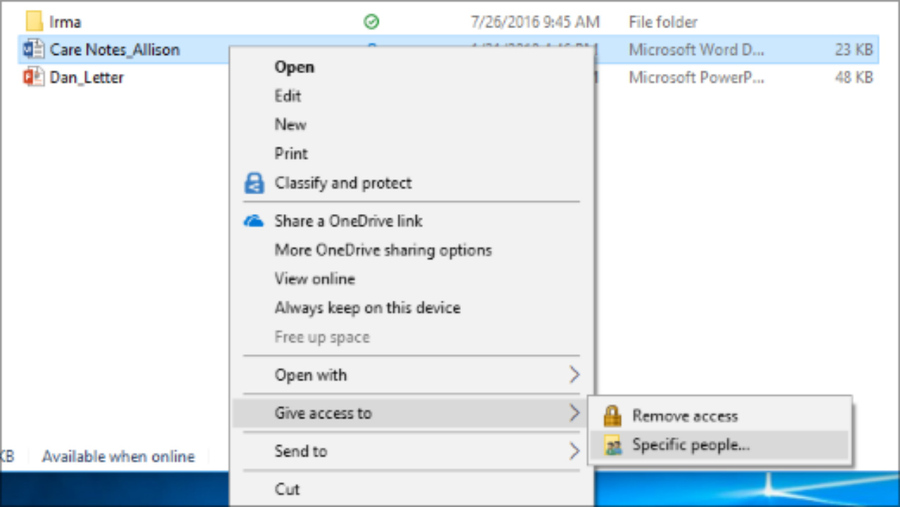Click the OneDrive cloud icon in menu
The image size is (900, 507).
pyautogui.click(x=254, y=221)
